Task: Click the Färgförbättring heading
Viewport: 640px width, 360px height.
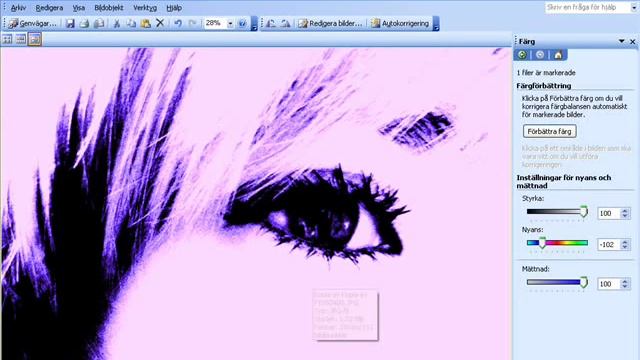Action: [x=544, y=86]
